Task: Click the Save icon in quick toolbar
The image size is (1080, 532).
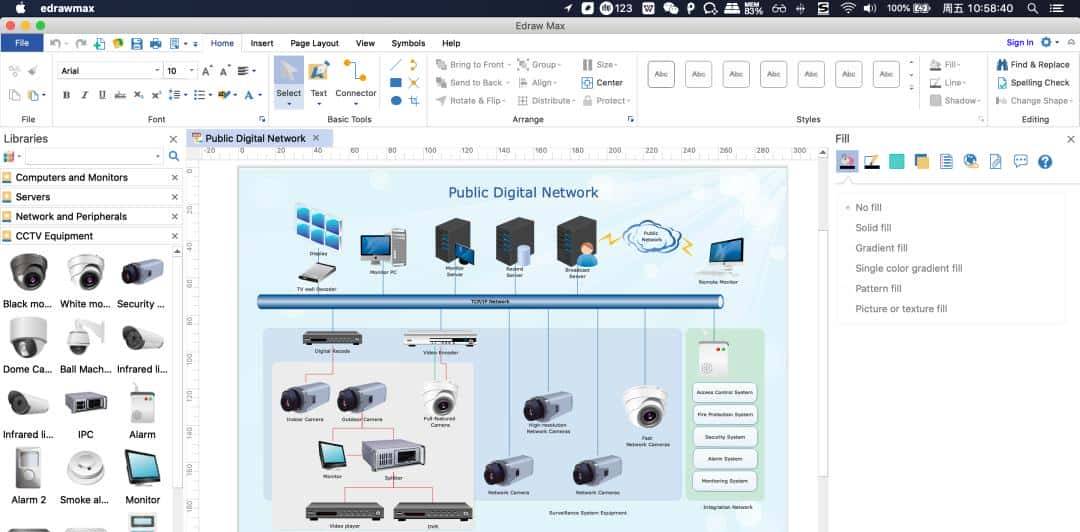Action: pyautogui.click(x=137, y=44)
